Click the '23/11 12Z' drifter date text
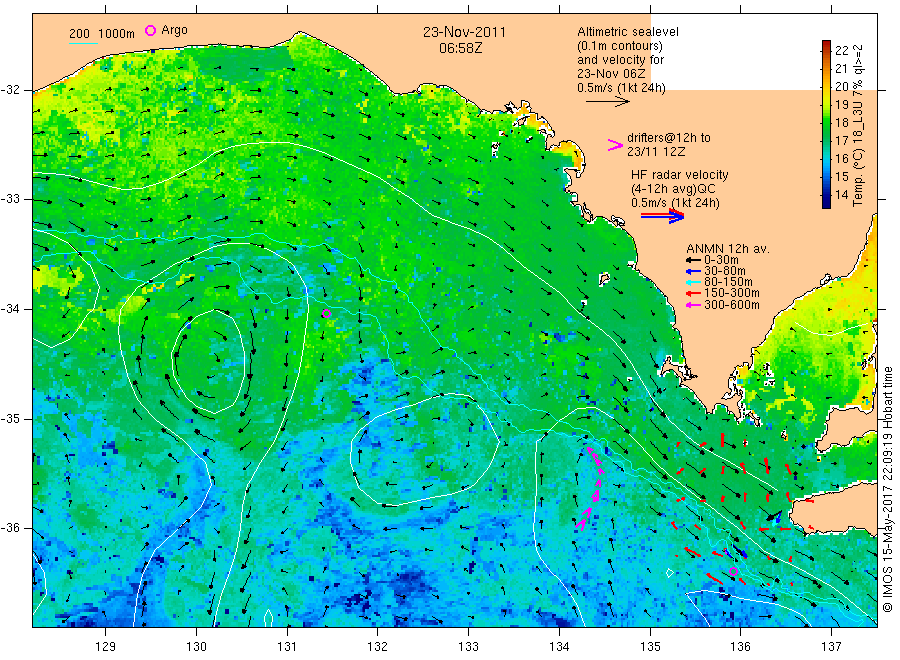 point(656,152)
